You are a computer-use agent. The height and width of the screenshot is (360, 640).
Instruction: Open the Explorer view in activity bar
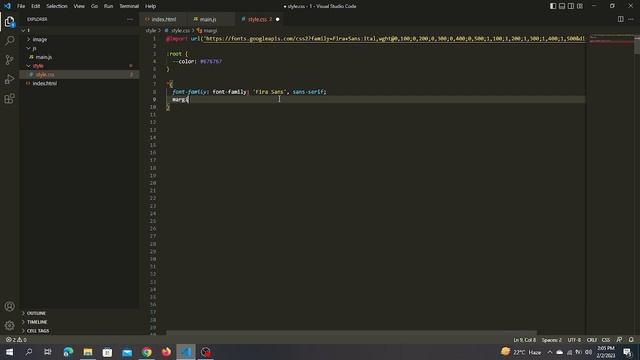click(9, 22)
